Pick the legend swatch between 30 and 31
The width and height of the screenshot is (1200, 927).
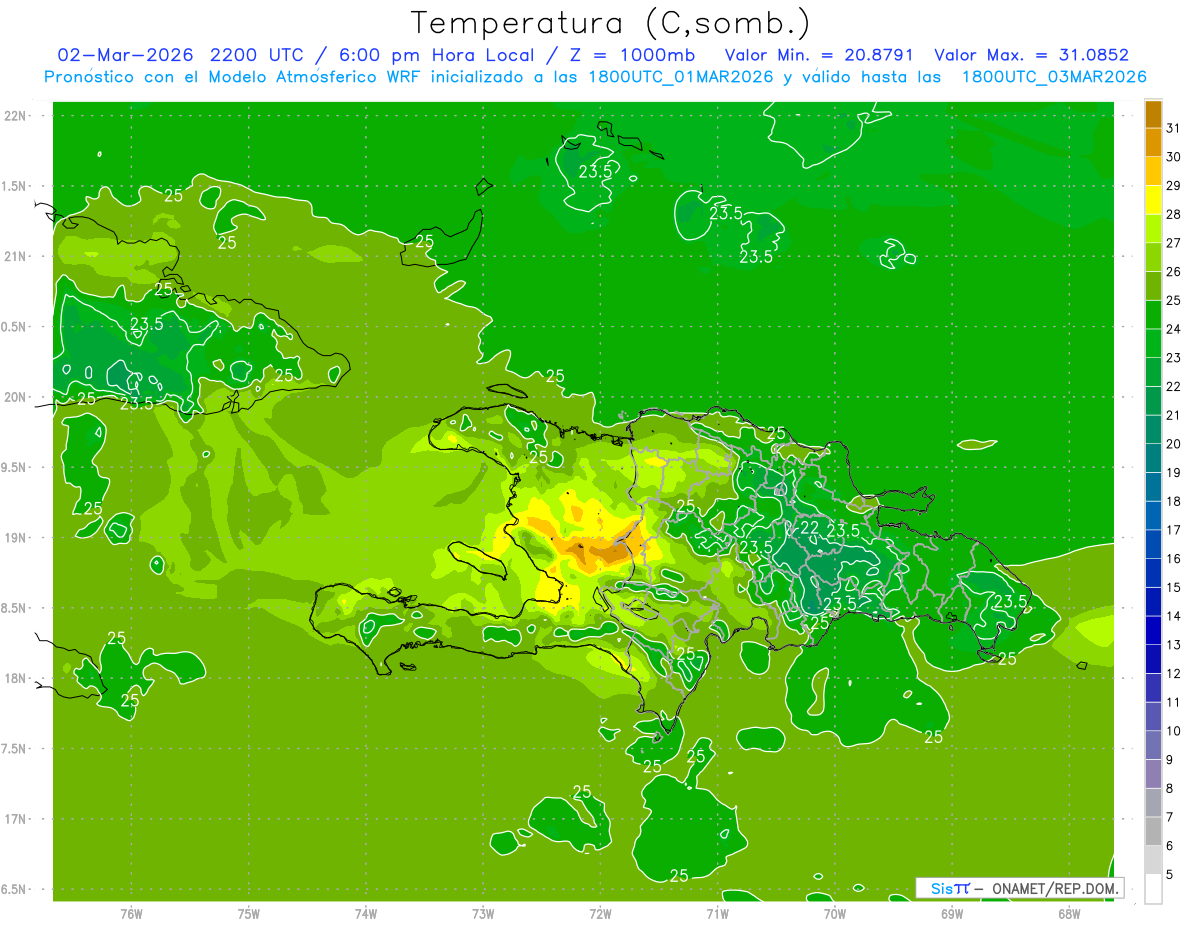pyautogui.click(x=1153, y=143)
